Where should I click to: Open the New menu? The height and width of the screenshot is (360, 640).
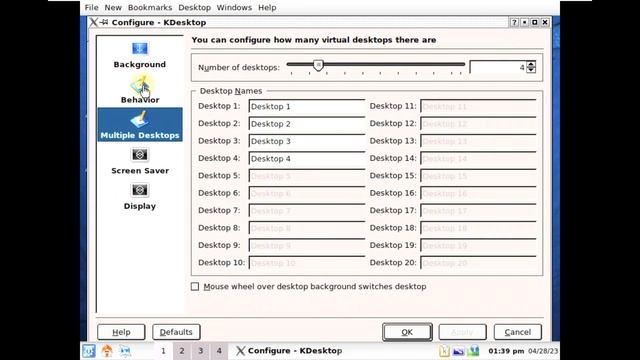point(113,7)
